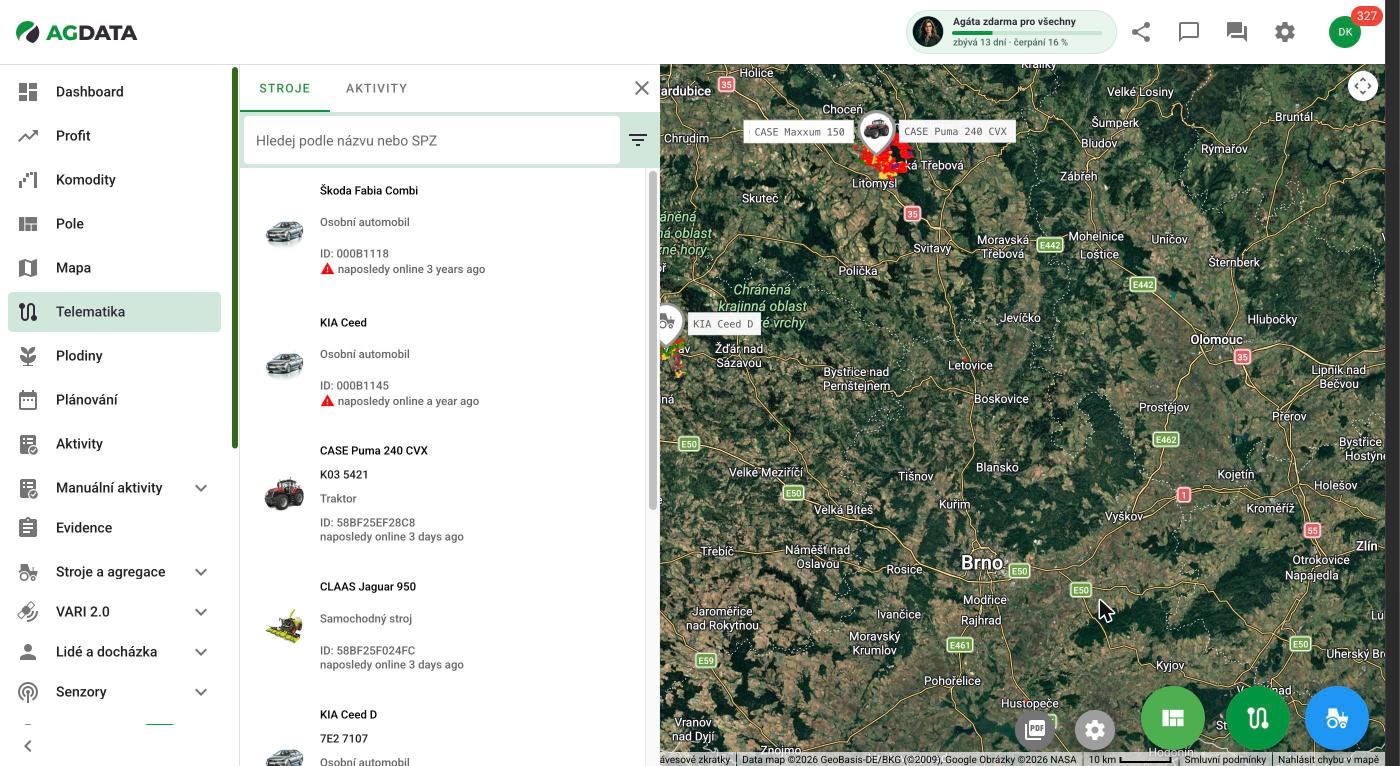Open the map settings gear button
The width and height of the screenshot is (1400, 766).
coord(1095,729)
